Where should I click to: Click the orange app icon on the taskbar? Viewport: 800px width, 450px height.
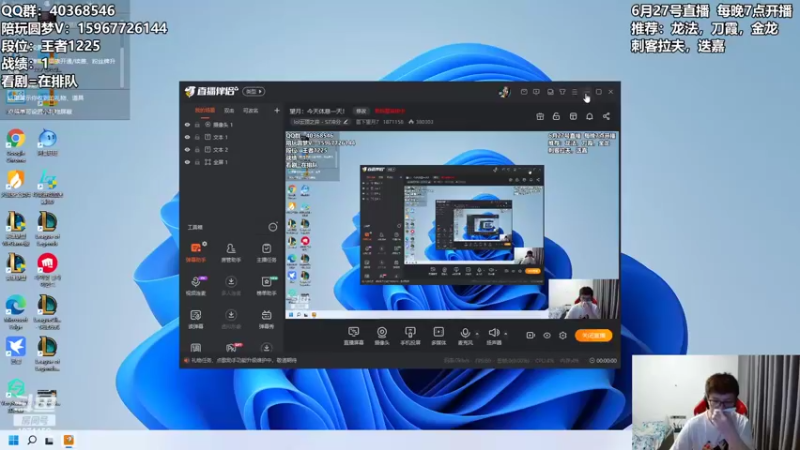point(68,440)
